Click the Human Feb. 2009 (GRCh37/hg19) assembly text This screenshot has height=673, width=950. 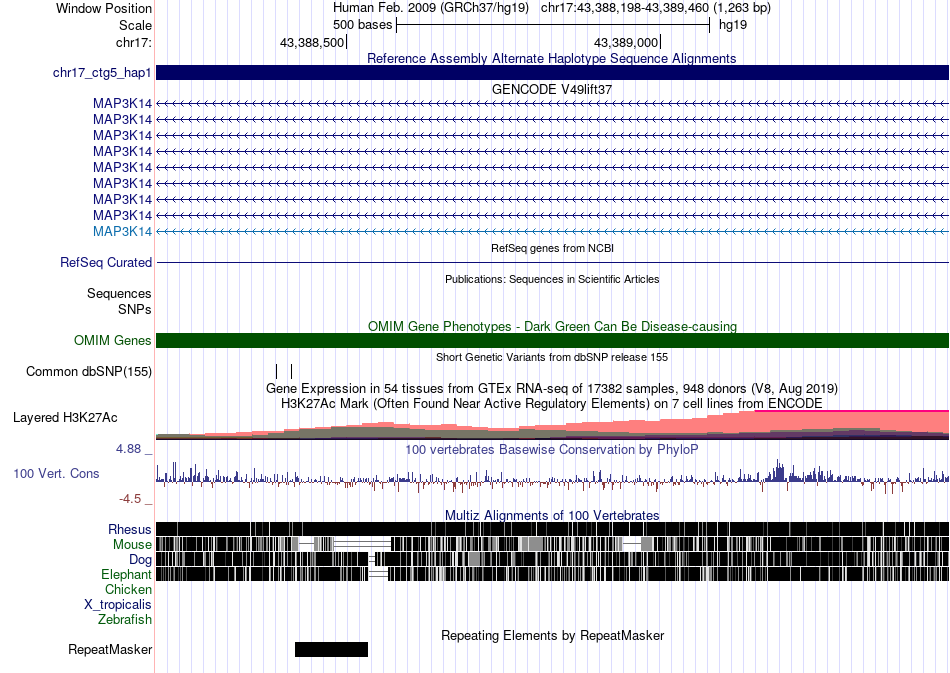pos(431,8)
